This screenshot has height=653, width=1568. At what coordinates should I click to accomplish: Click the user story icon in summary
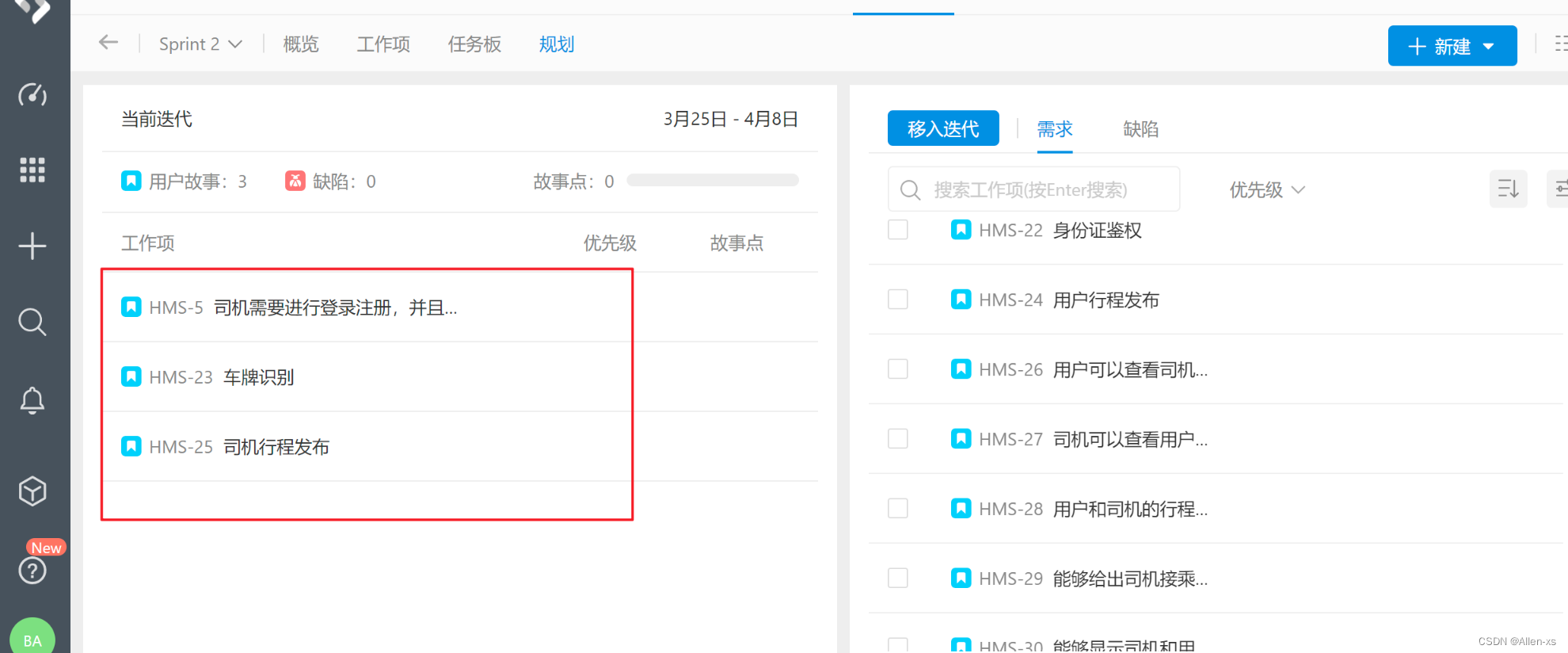[x=131, y=181]
